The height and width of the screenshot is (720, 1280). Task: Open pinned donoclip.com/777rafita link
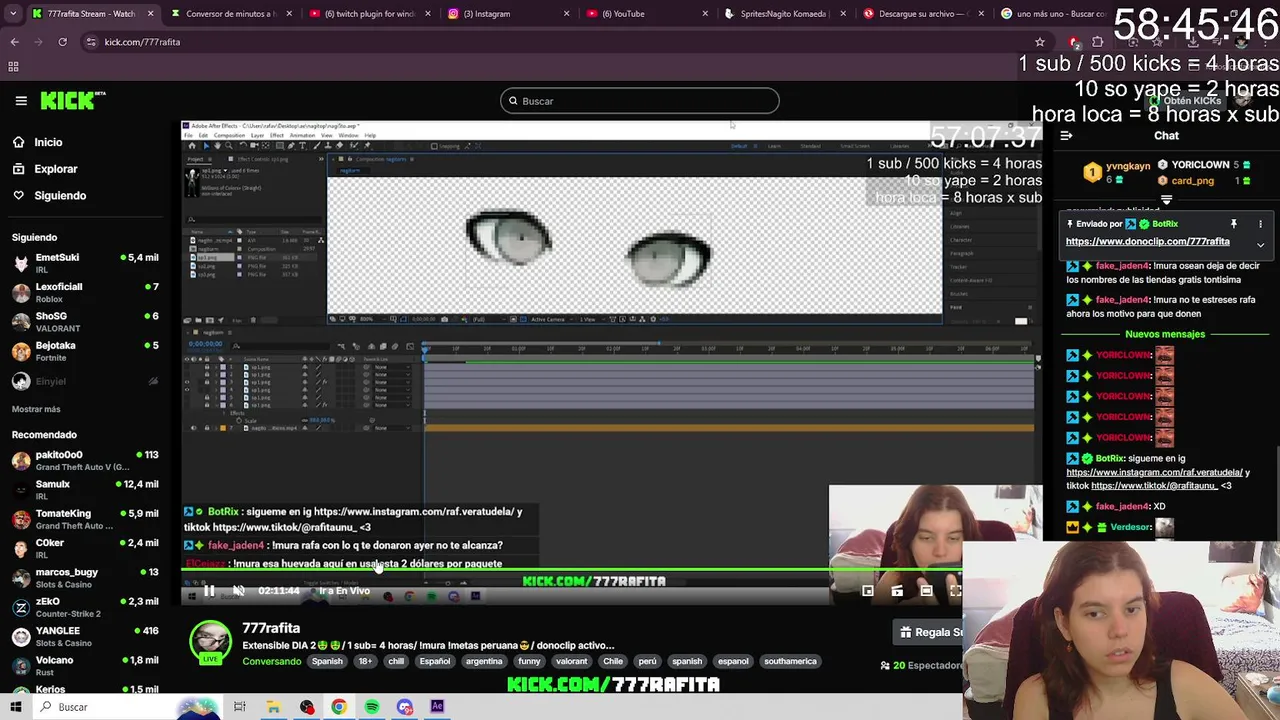point(1147,241)
